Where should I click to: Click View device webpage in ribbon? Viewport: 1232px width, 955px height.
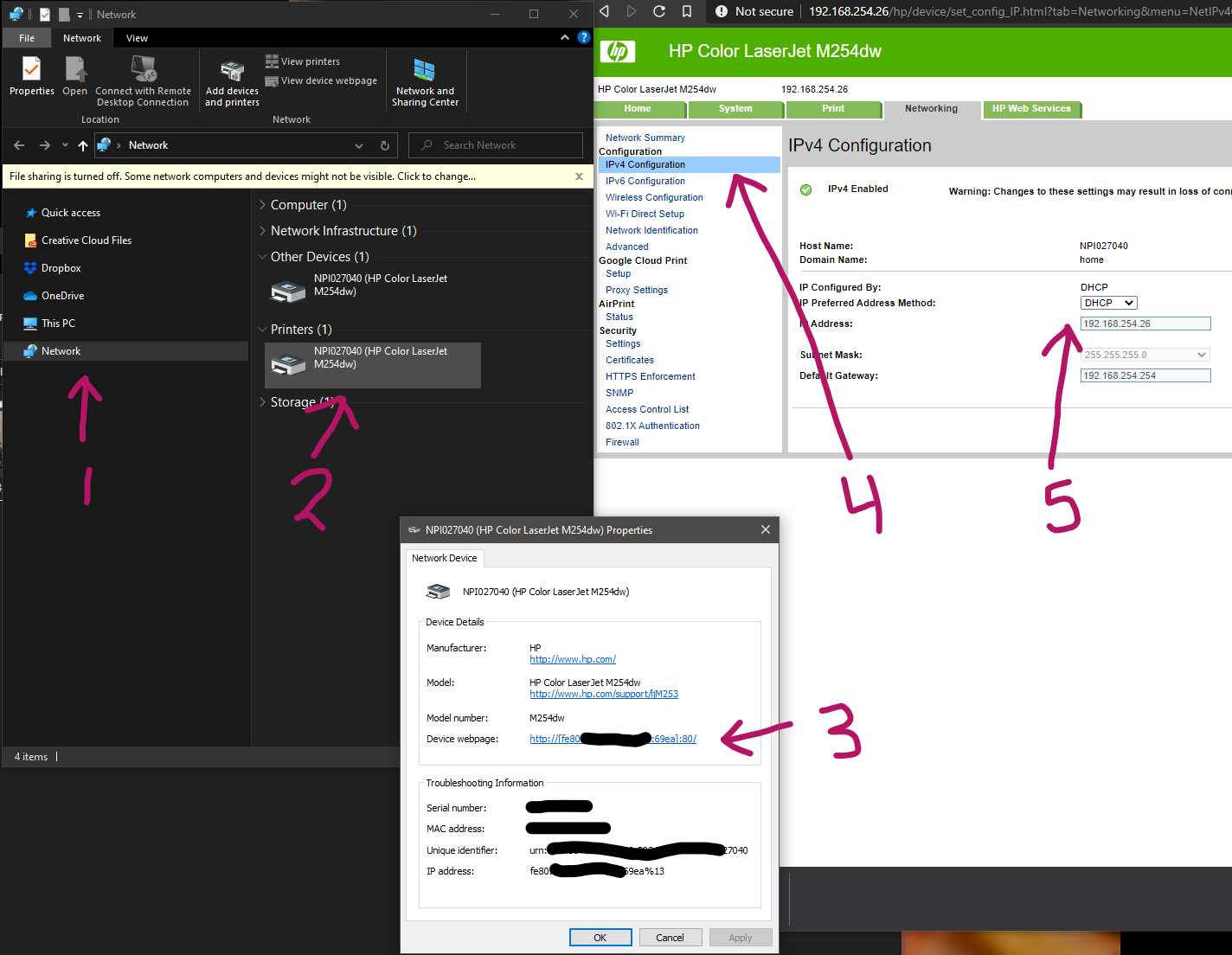321,80
